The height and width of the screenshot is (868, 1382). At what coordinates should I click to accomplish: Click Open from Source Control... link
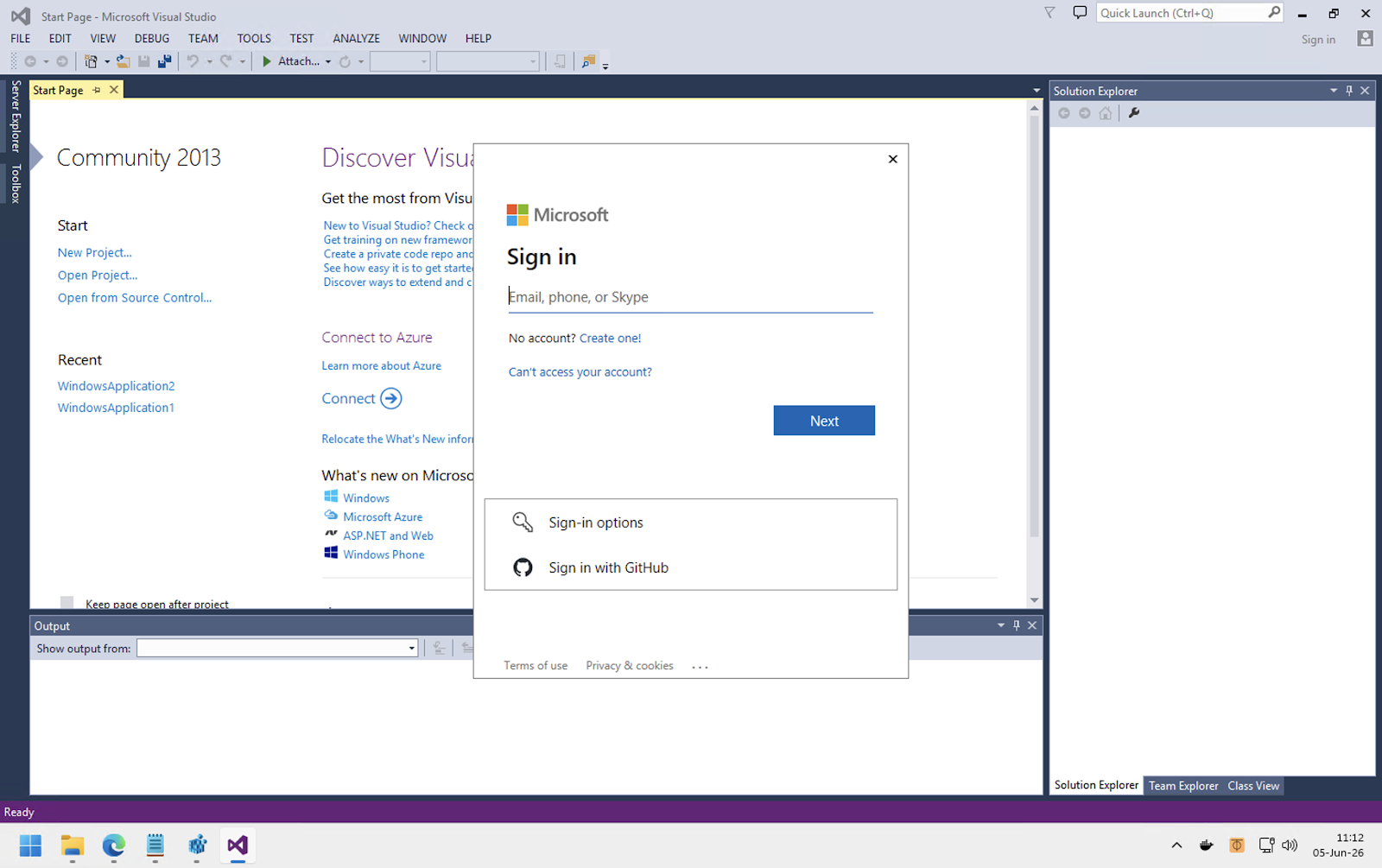135,298
